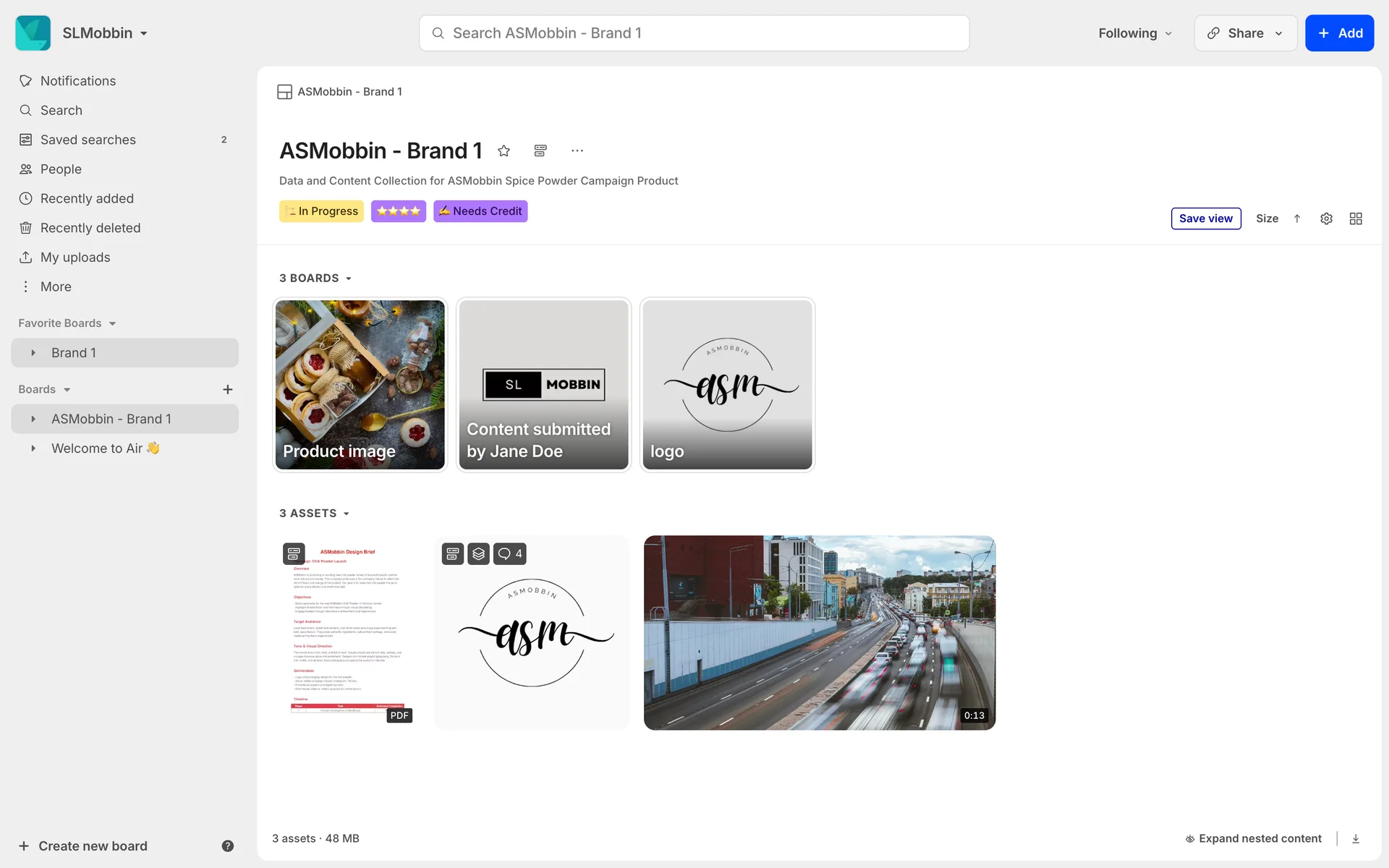Screen dimensions: 1389x868
Task: Add new board with plus icon
Action: pos(227,389)
